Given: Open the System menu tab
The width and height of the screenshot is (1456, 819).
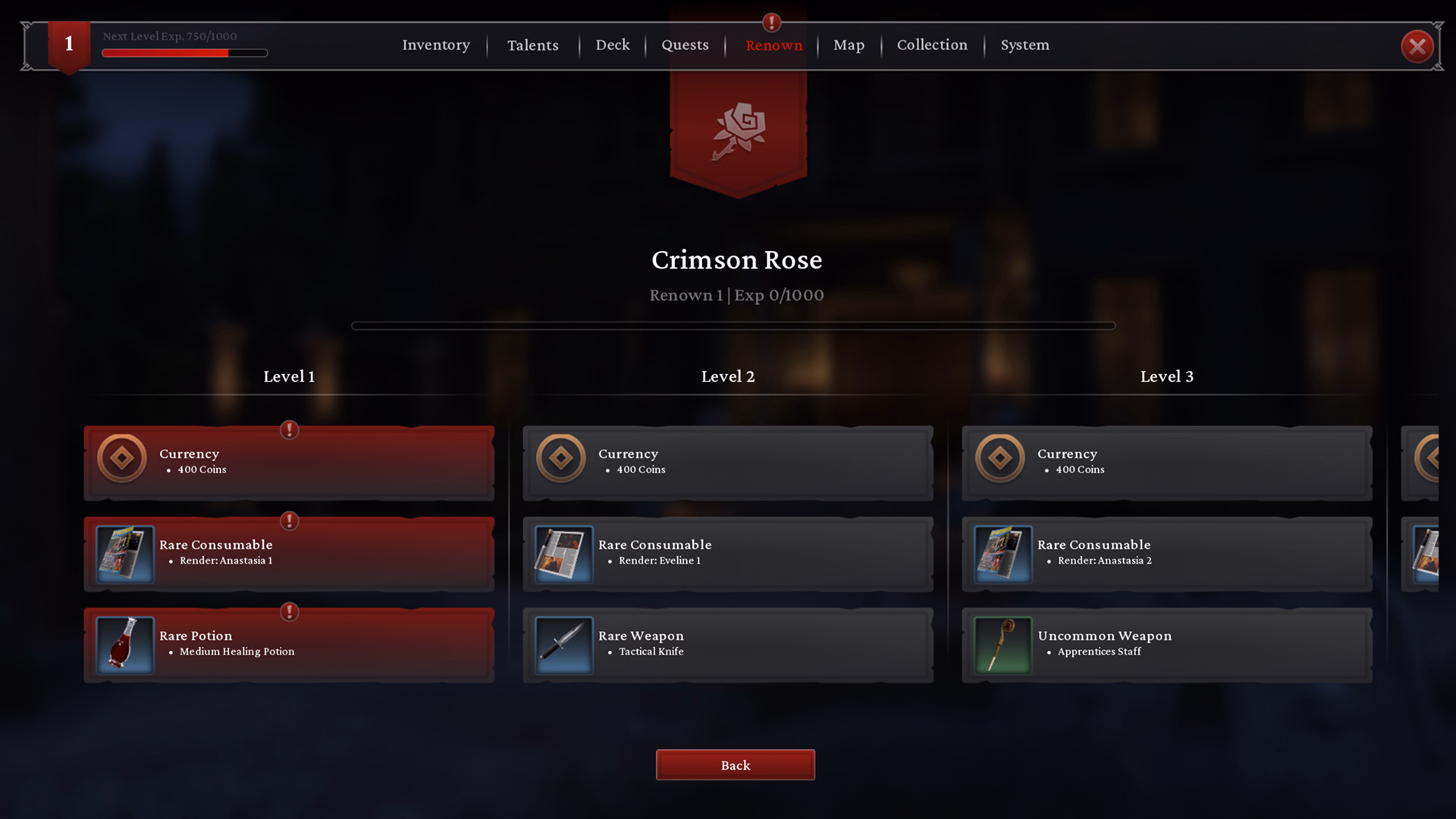Looking at the screenshot, I should pyautogui.click(x=1025, y=45).
